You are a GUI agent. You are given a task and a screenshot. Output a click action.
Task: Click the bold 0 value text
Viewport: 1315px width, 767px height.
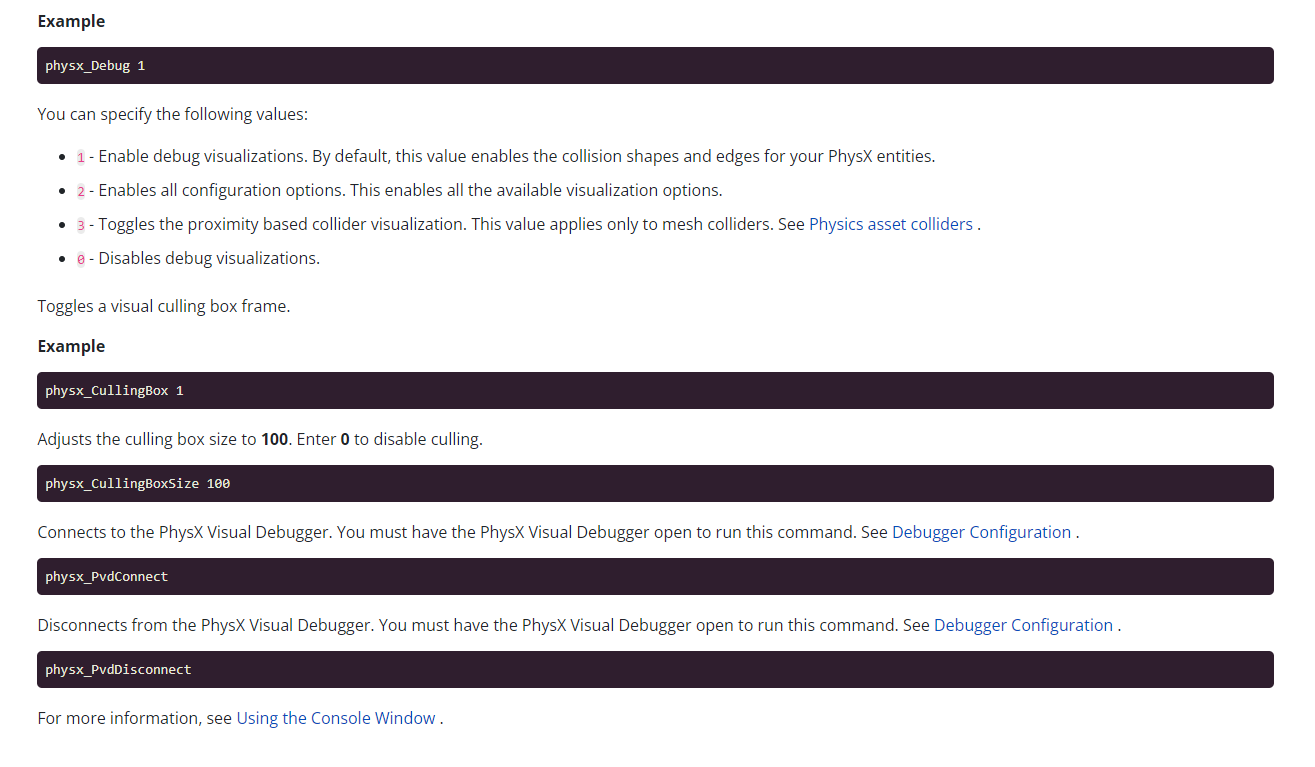click(344, 439)
